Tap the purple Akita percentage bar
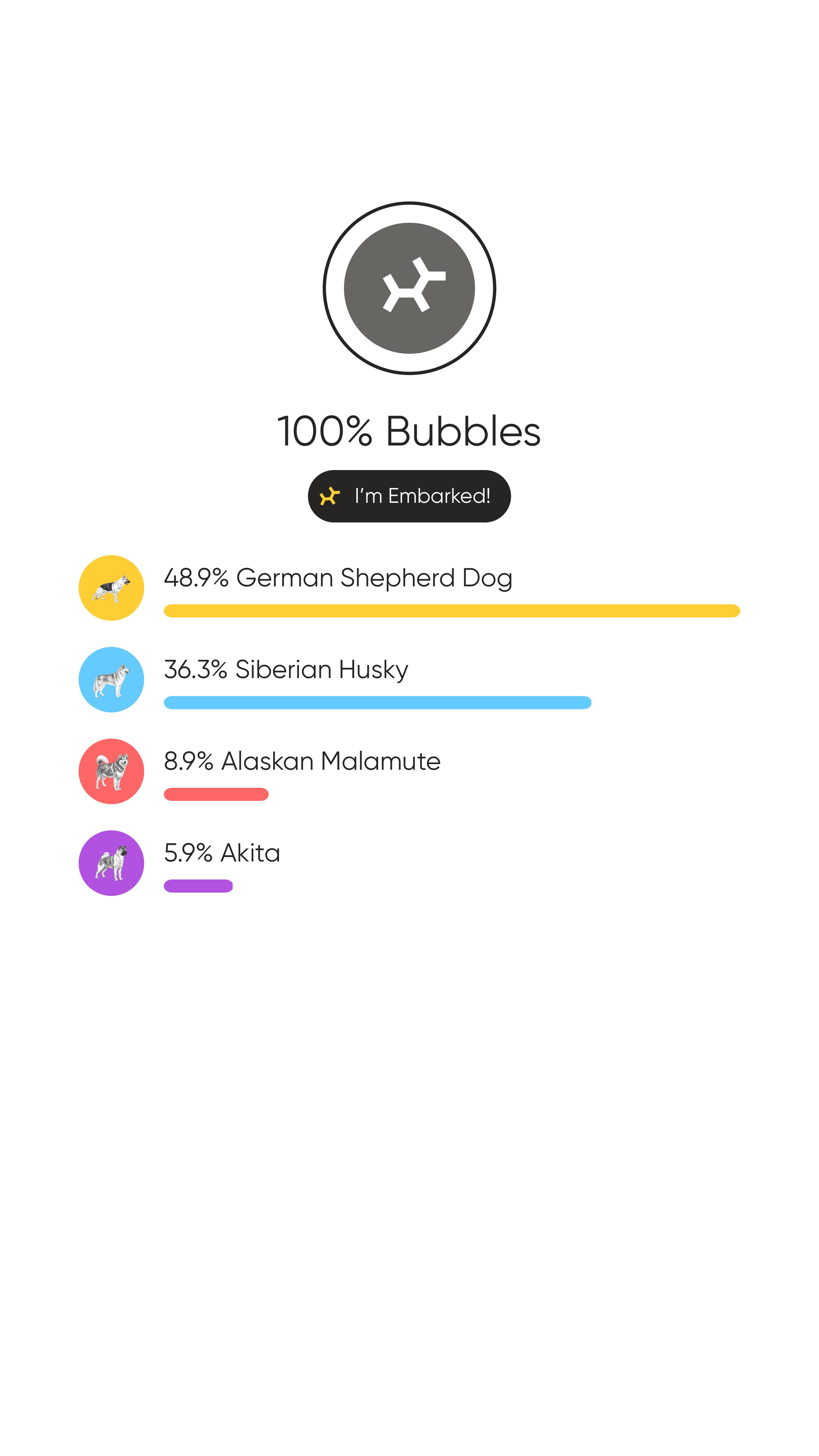Viewport: 819px width, 1456px height. click(x=198, y=886)
